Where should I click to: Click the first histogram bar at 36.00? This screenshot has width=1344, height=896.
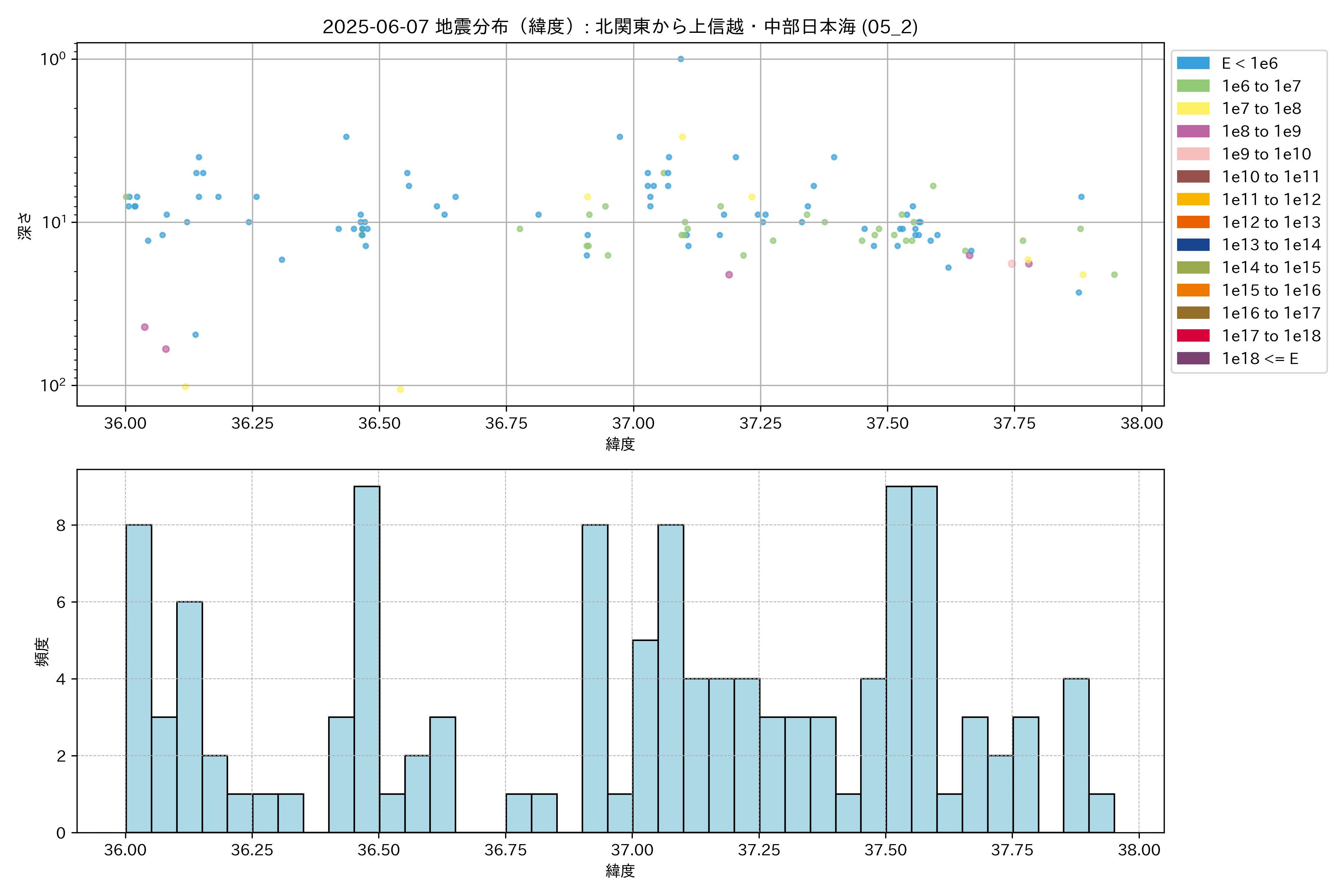[138, 678]
